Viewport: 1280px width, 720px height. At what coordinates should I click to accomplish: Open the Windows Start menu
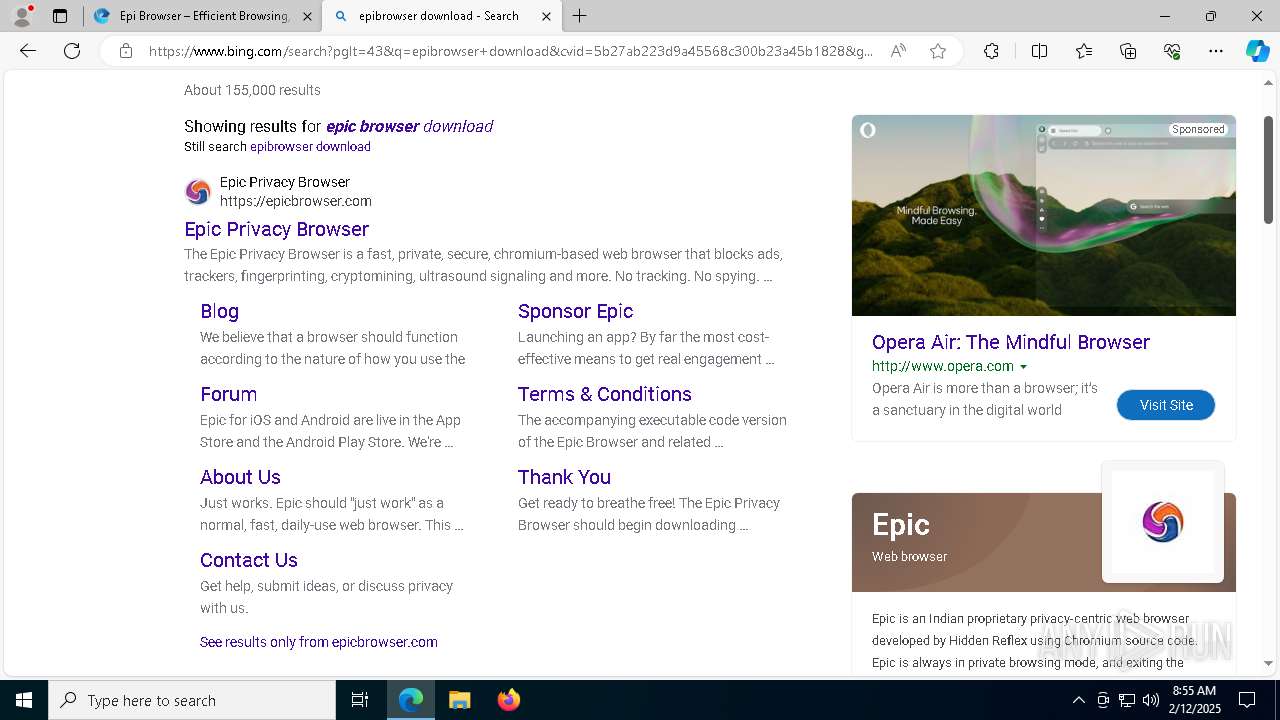click(24, 700)
